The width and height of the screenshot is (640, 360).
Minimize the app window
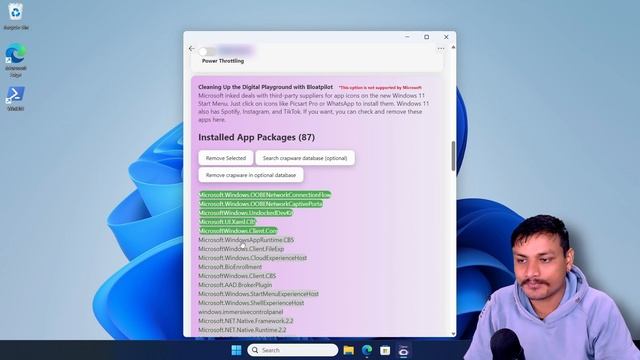click(x=407, y=37)
